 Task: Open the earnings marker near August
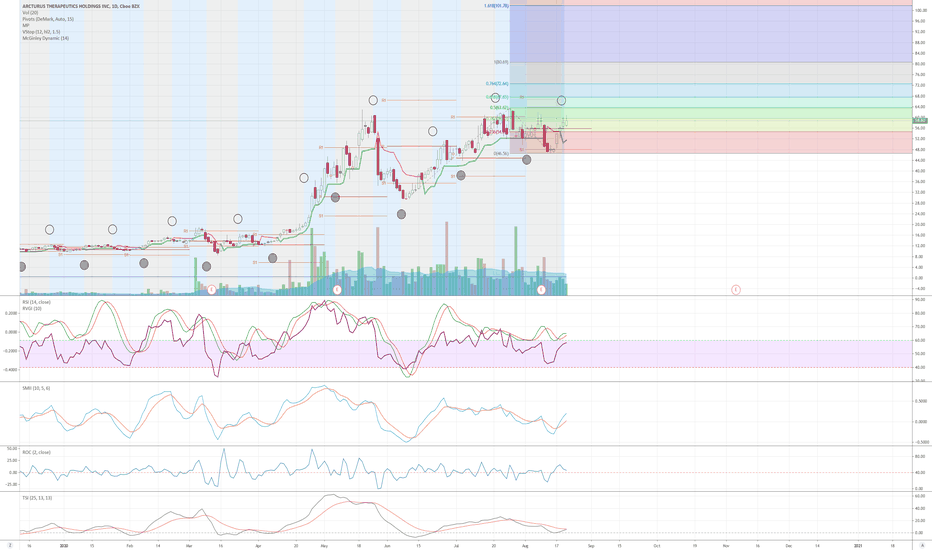click(541, 290)
